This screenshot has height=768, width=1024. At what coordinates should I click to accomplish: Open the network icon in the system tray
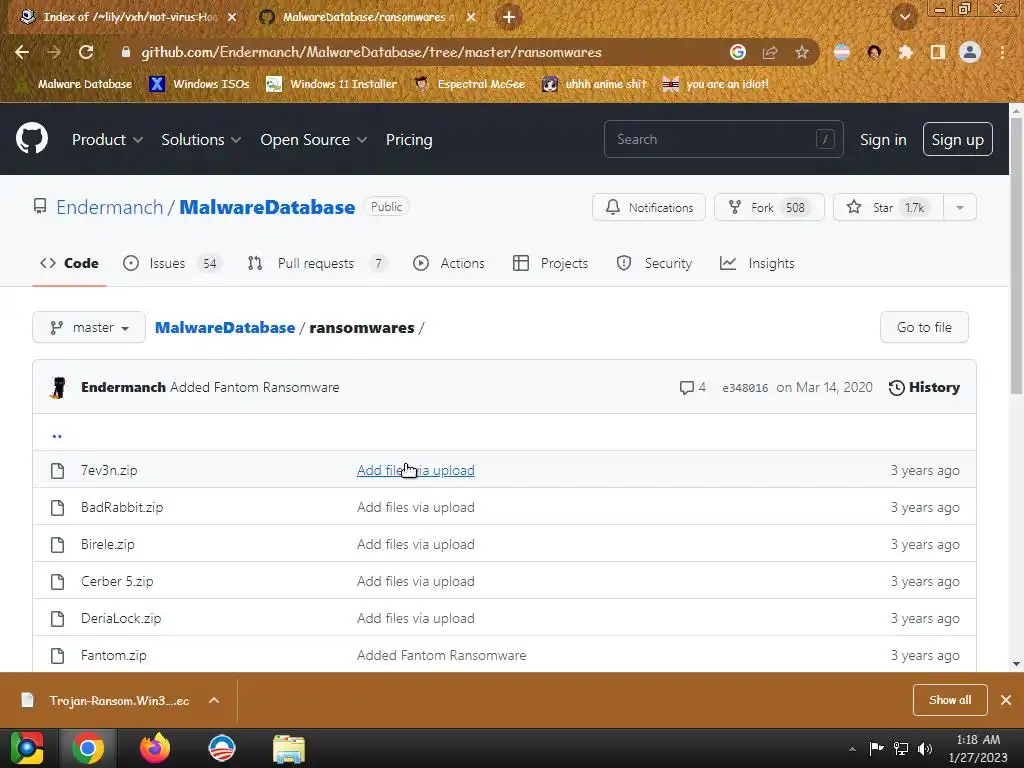901,749
